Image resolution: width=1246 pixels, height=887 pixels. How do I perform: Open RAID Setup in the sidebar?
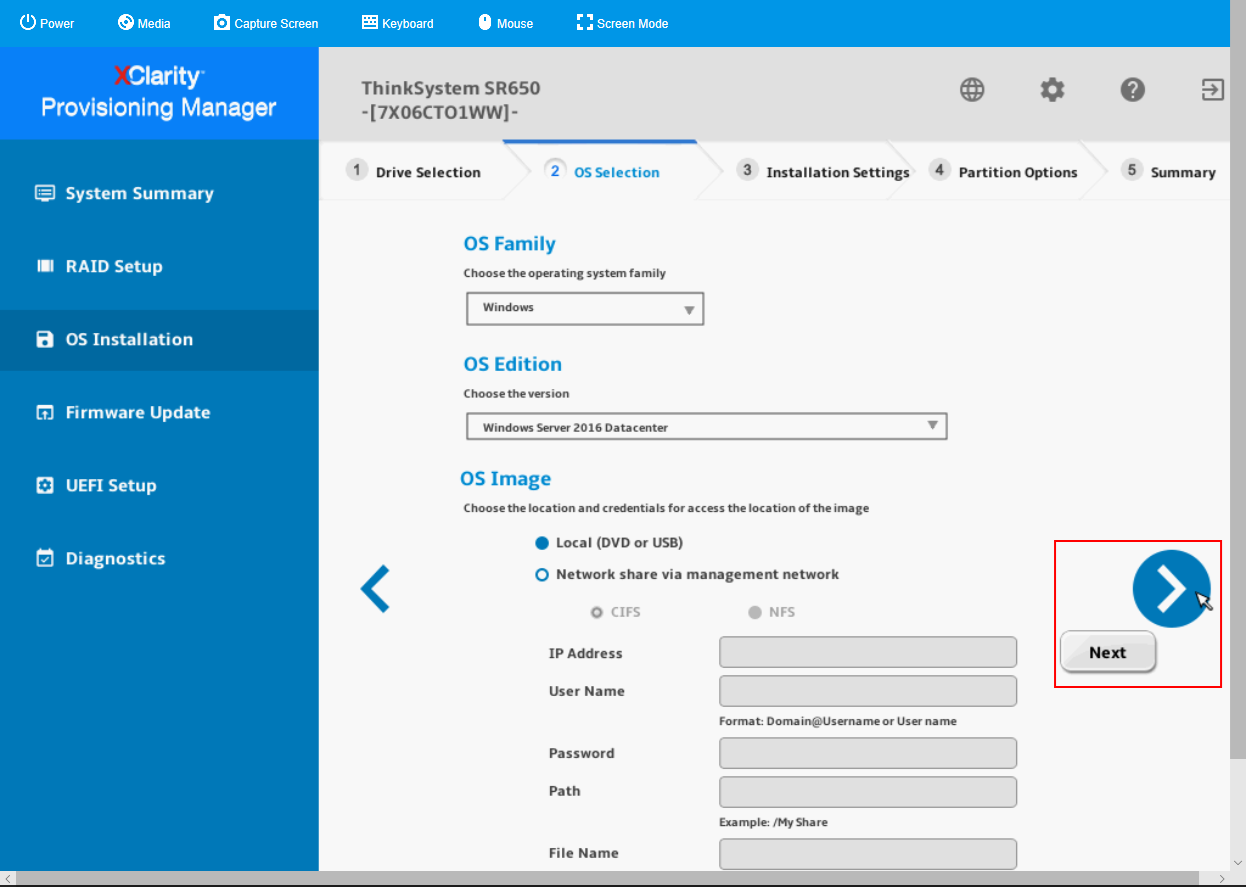click(159, 266)
